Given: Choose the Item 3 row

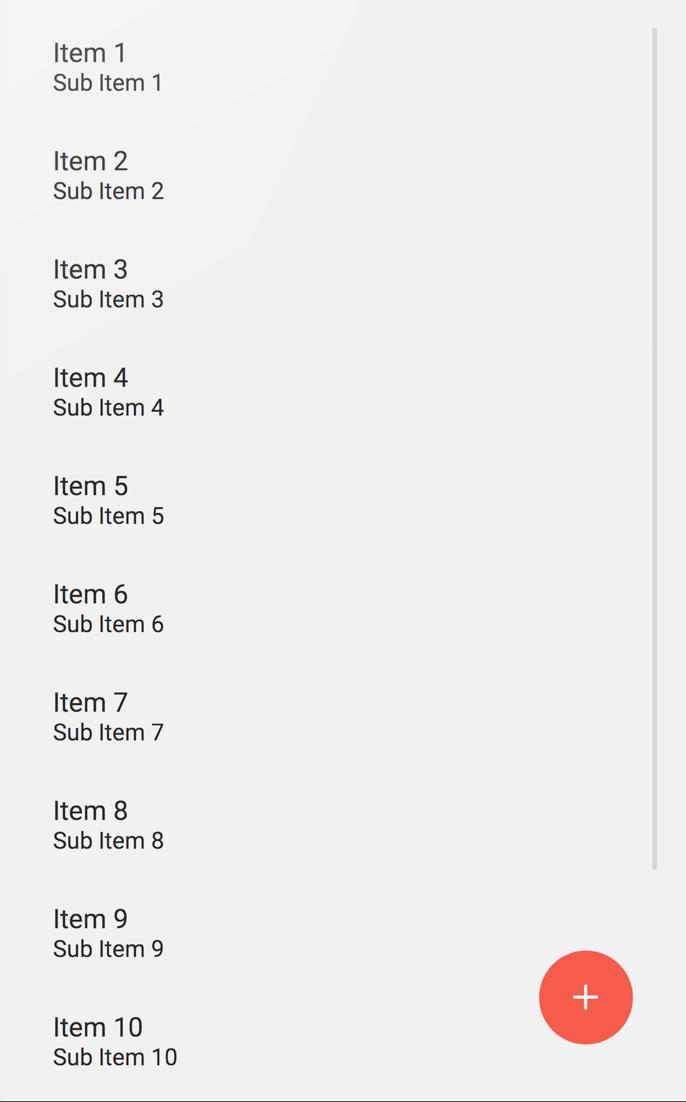Looking at the screenshot, I should [90, 269].
